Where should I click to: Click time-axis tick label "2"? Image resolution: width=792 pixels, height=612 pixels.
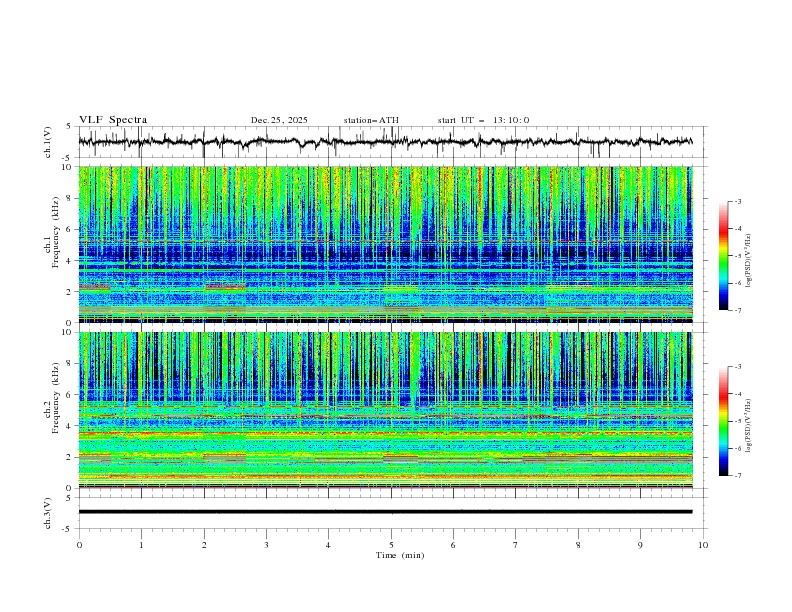click(x=204, y=545)
